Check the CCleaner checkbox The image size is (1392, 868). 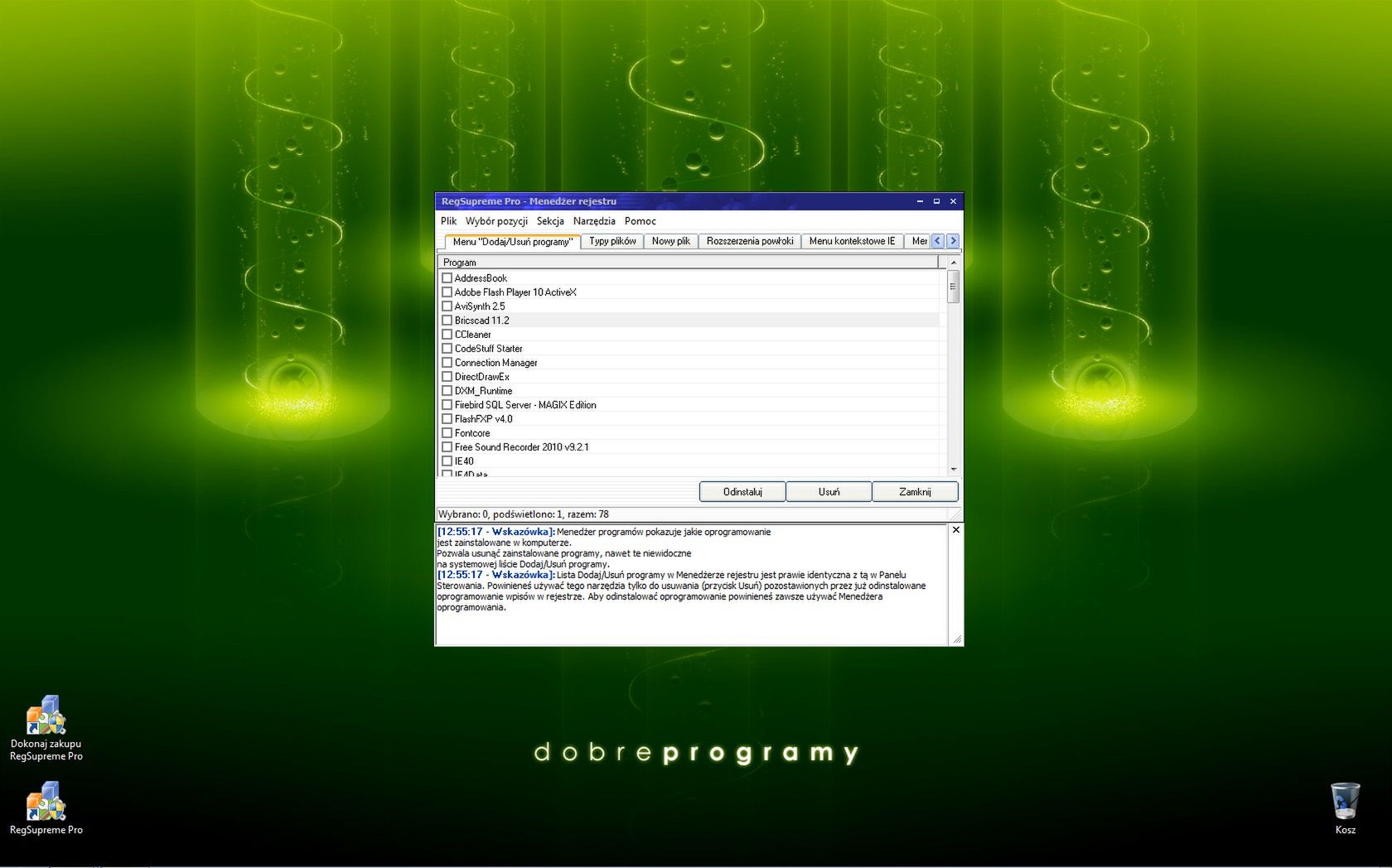coord(447,335)
